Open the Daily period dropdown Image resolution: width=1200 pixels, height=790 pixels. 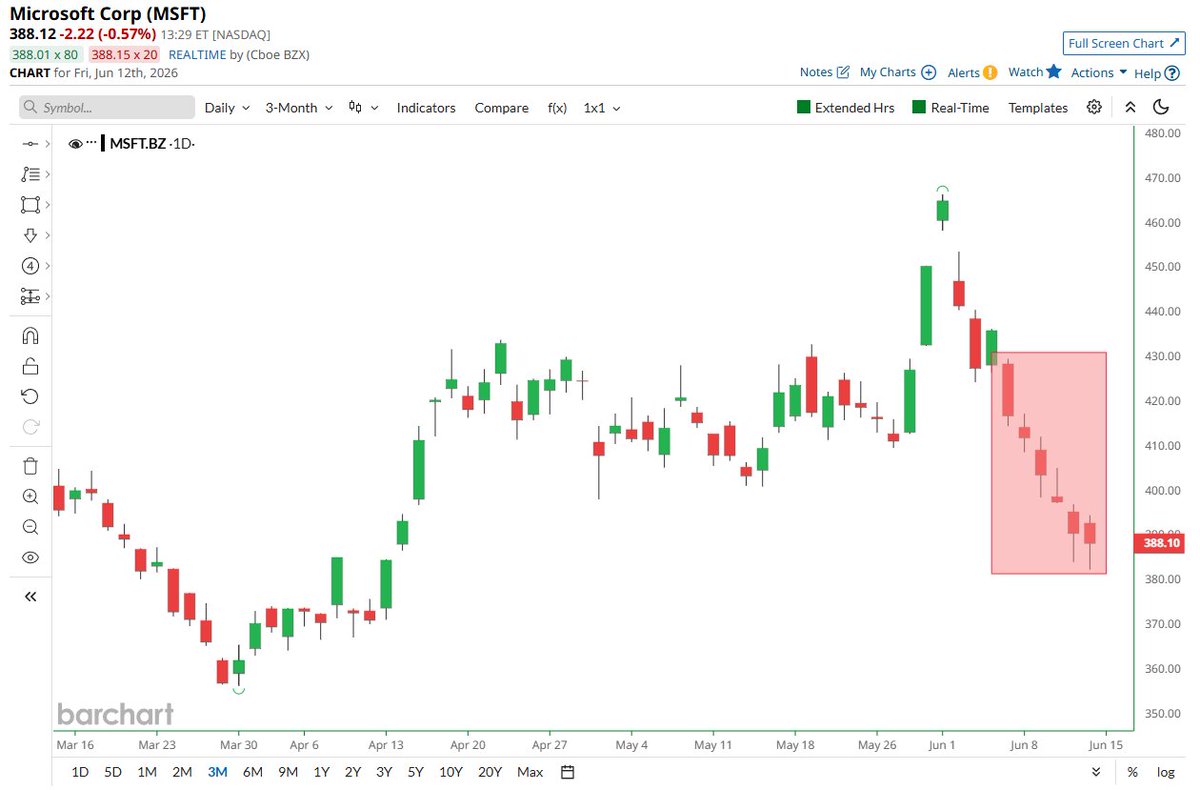[227, 108]
